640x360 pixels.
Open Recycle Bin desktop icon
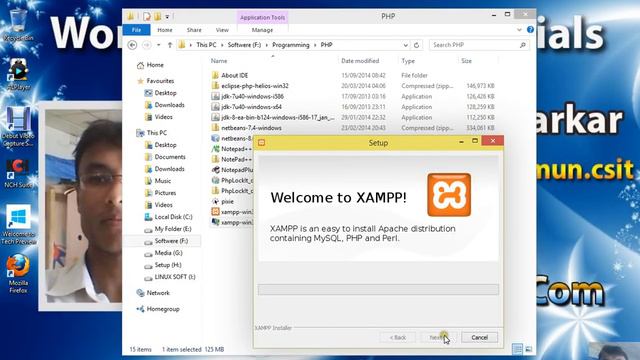18,24
